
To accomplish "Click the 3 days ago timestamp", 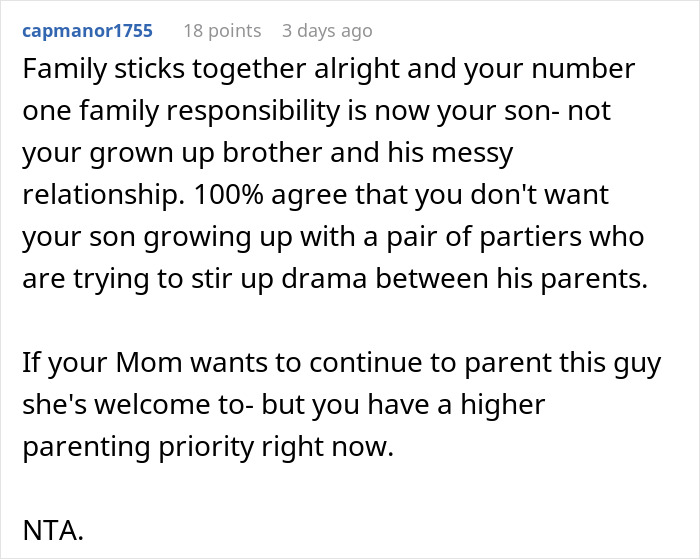I will tap(328, 30).
